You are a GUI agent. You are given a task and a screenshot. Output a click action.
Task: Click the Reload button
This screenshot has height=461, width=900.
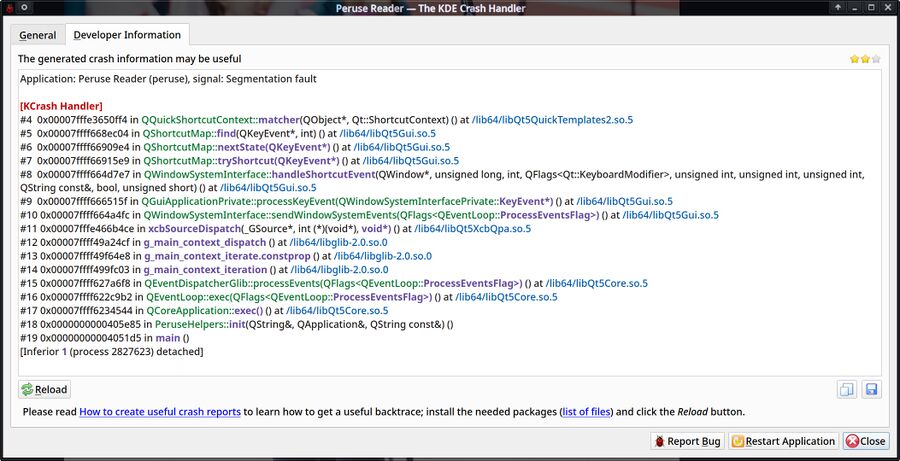click(x=44, y=389)
